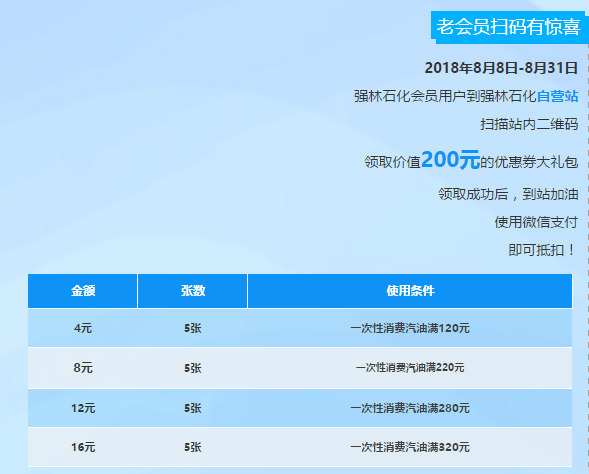Image resolution: width=589 pixels, height=474 pixels.
Task: Click the 12元 amount cell
Action: [x=83, y=408]
